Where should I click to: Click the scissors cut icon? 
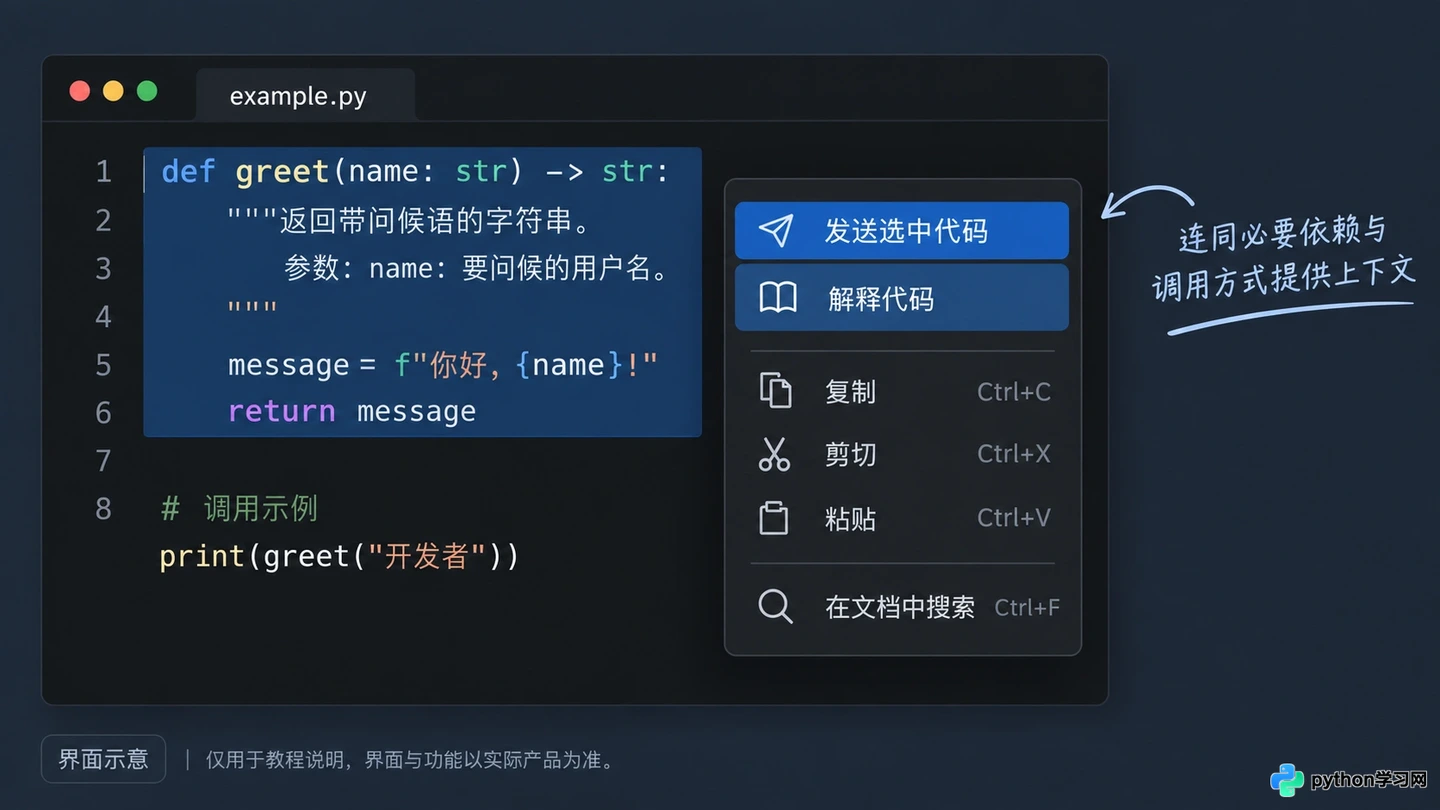click(774, 454)
